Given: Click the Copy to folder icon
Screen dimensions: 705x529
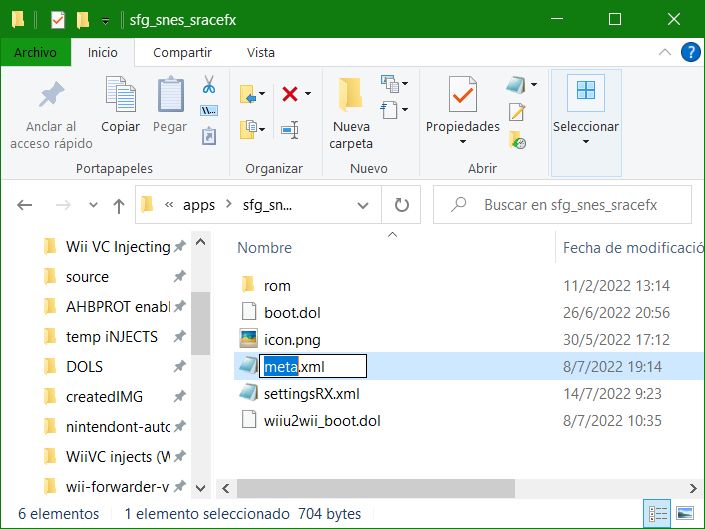Looking at the screenshot, I should coord(248,129).
